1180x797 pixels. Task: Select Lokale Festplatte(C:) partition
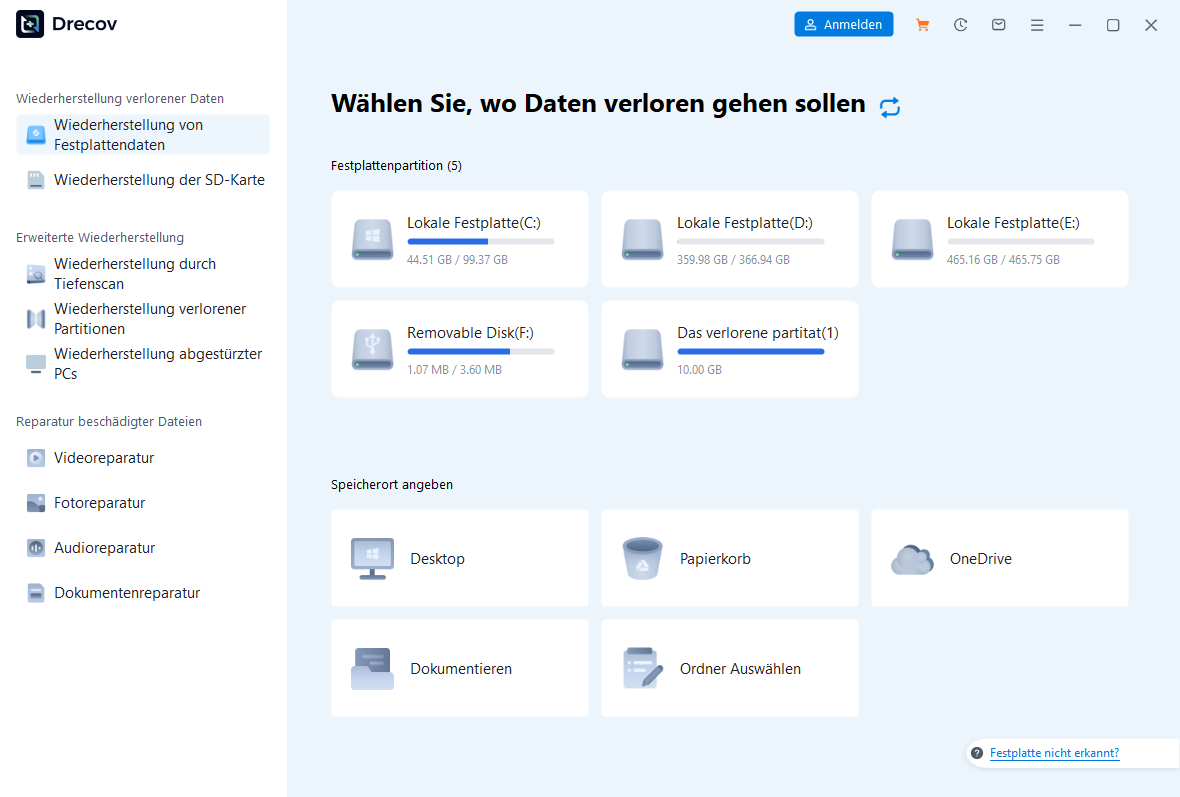pos(460,239)
